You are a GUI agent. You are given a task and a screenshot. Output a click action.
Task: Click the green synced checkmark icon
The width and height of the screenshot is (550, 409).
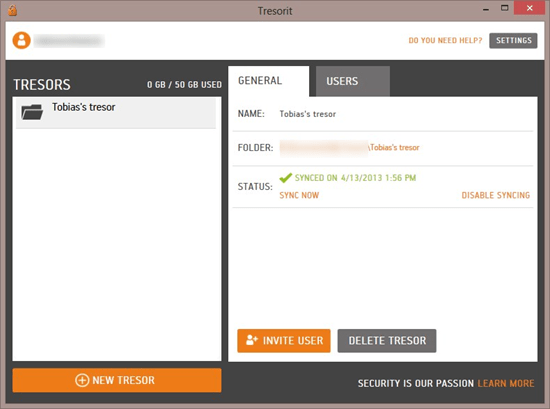point(286,178)
